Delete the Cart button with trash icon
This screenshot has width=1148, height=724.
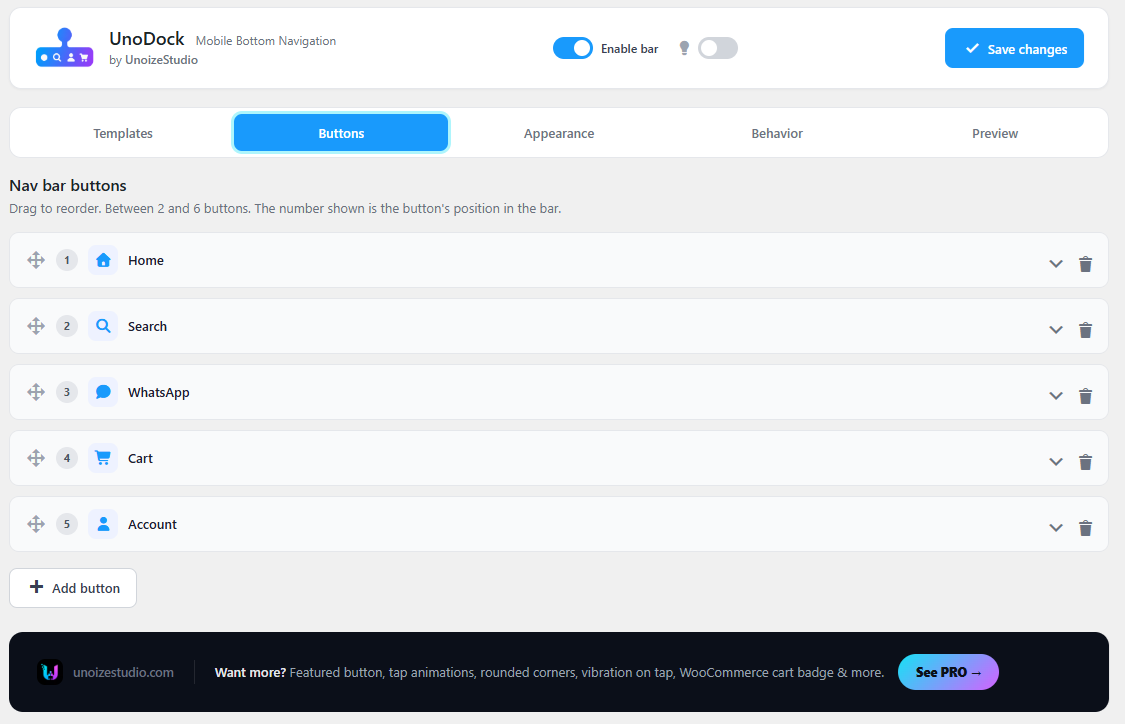click(1085, 461)
